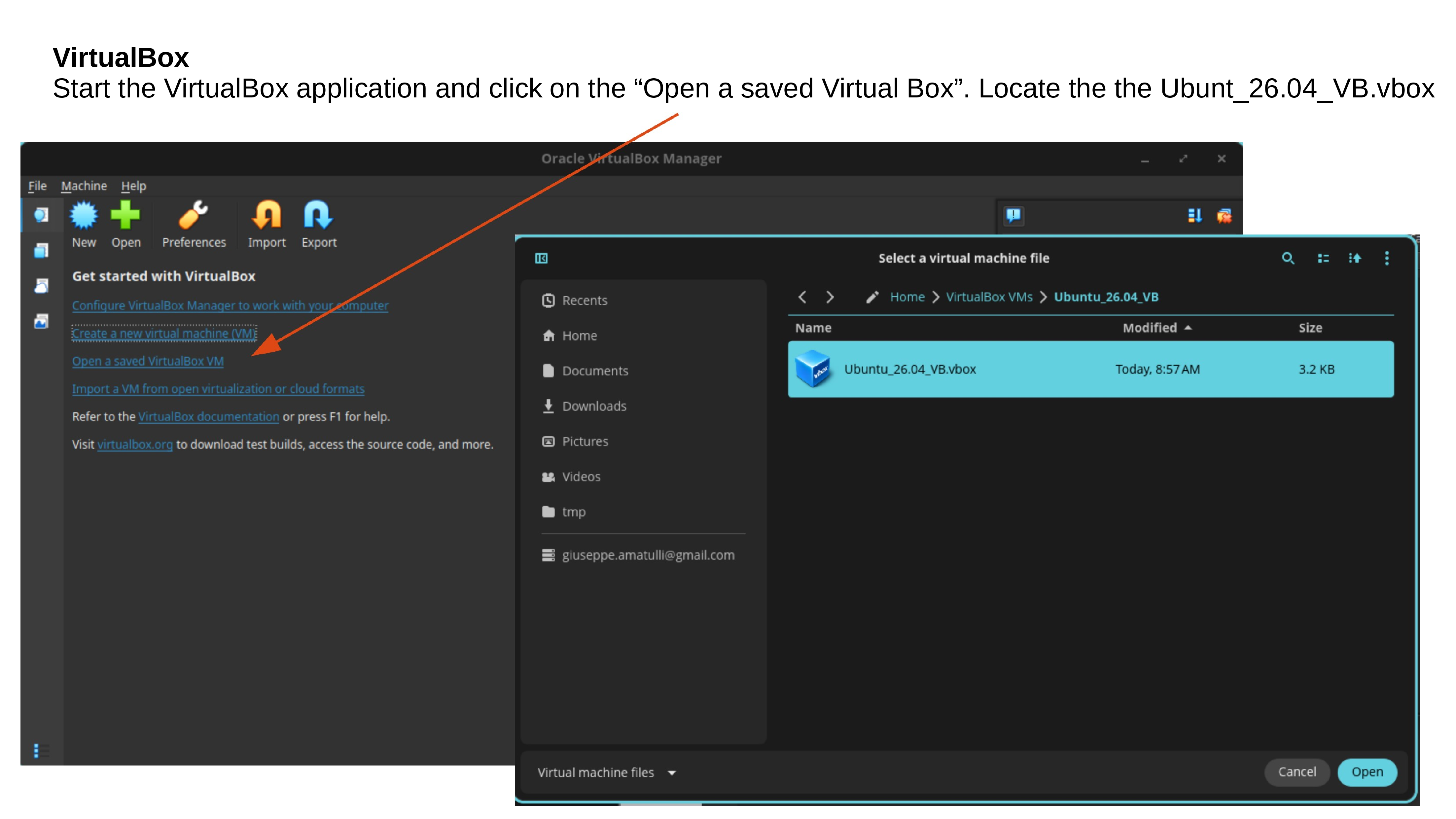Go forward with the right chevron arrow

pos(830,297)
